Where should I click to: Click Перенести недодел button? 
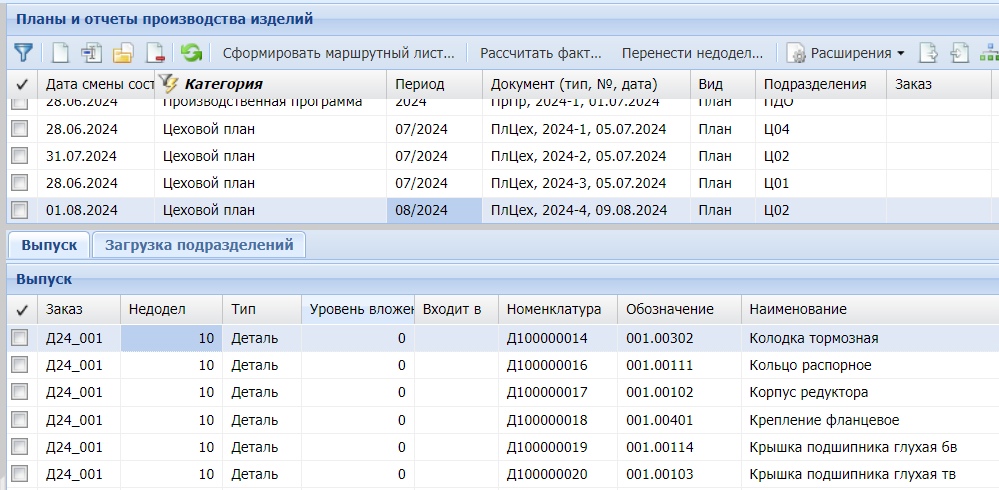pos(692,52)
